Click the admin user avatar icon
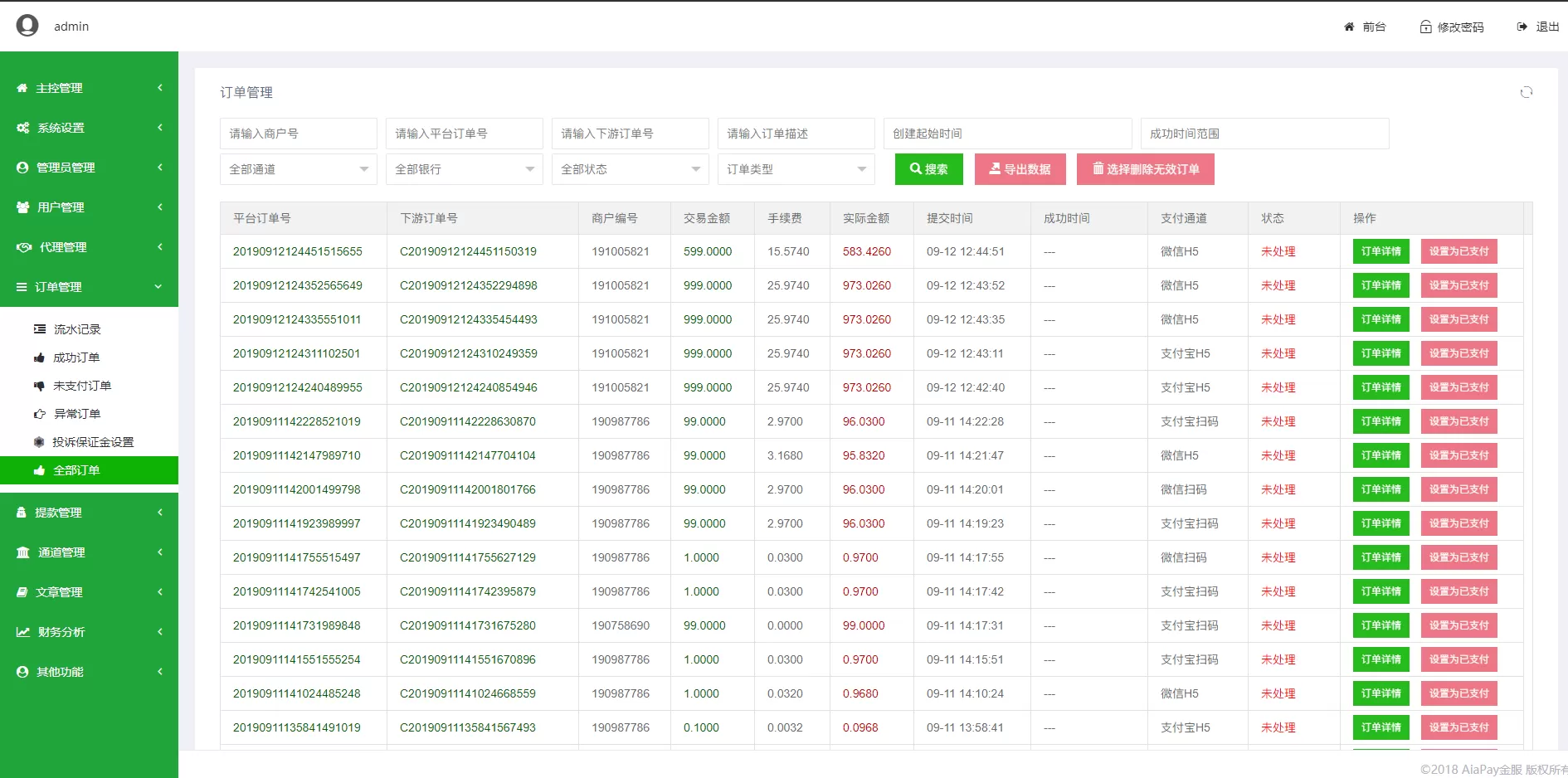1568x778 pixels. pos(27,26)
